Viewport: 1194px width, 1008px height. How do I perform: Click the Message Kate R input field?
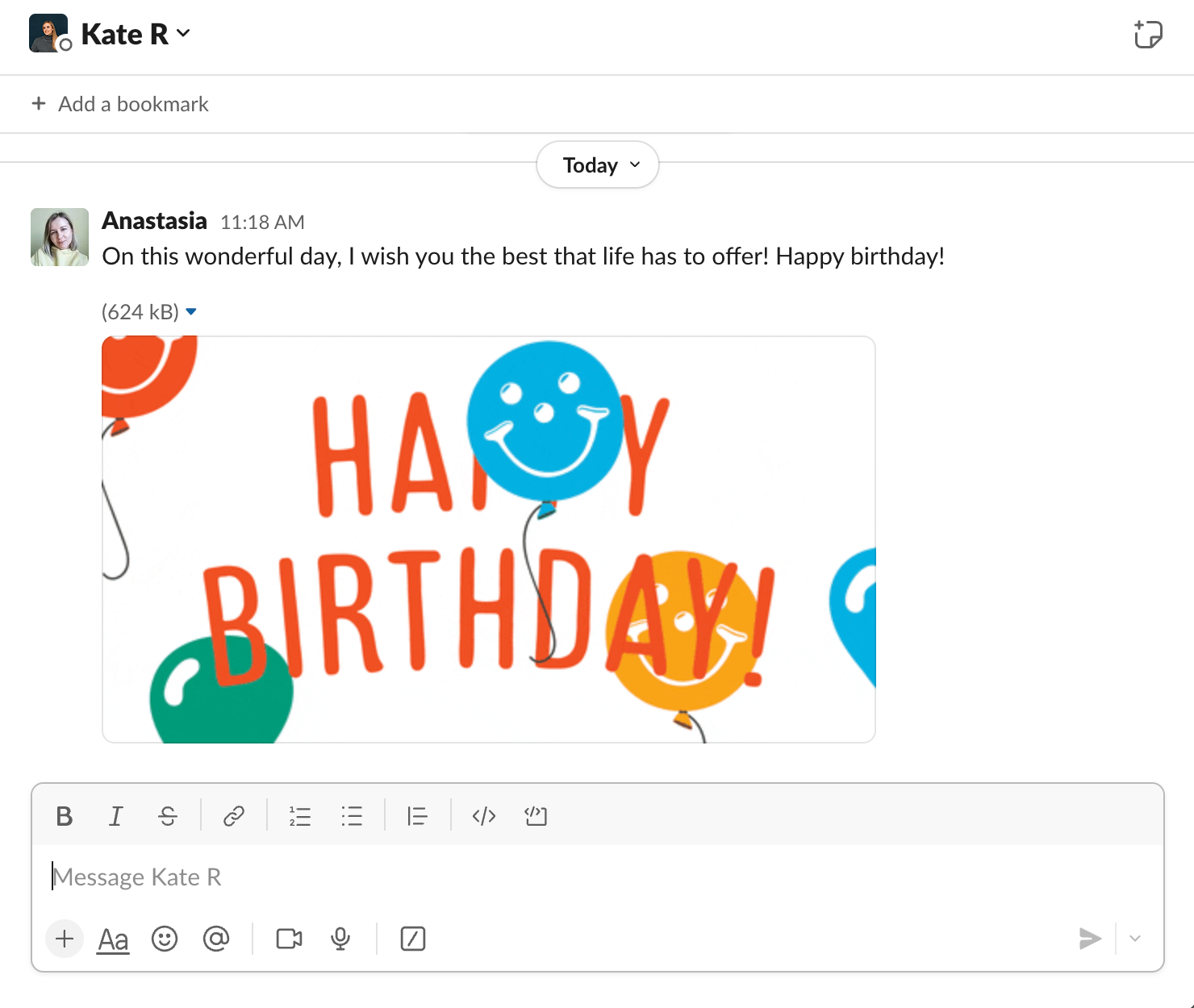pyautogui.click(x=597, y=877)
